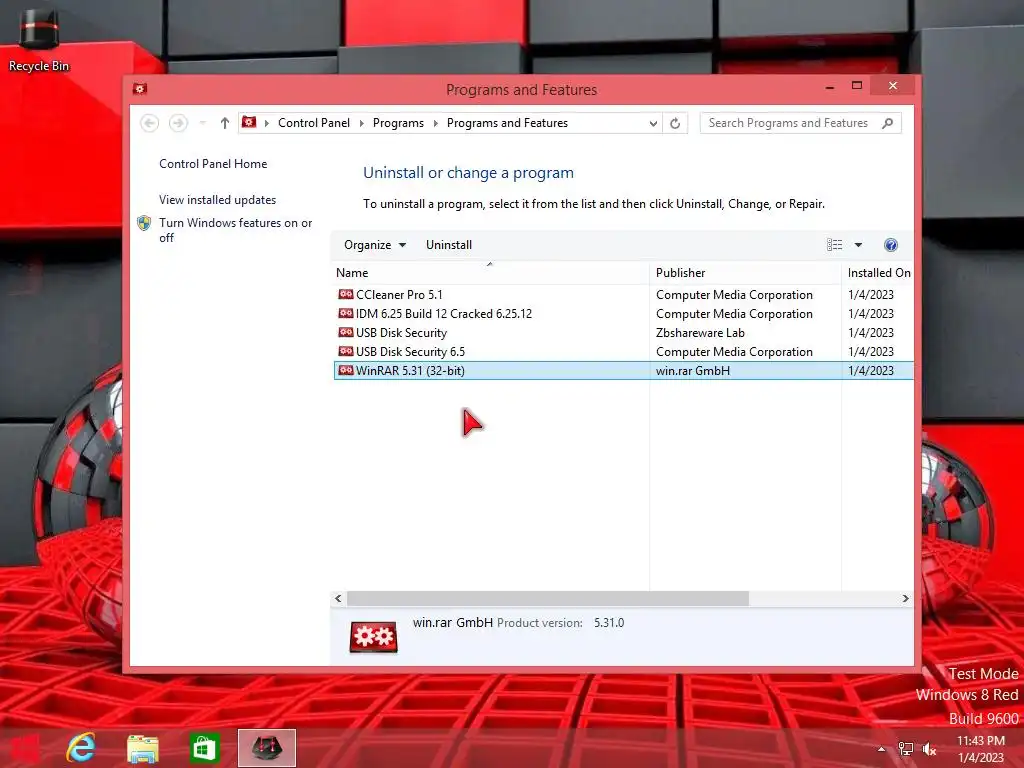Sort list by Name column

coord(490,273)
